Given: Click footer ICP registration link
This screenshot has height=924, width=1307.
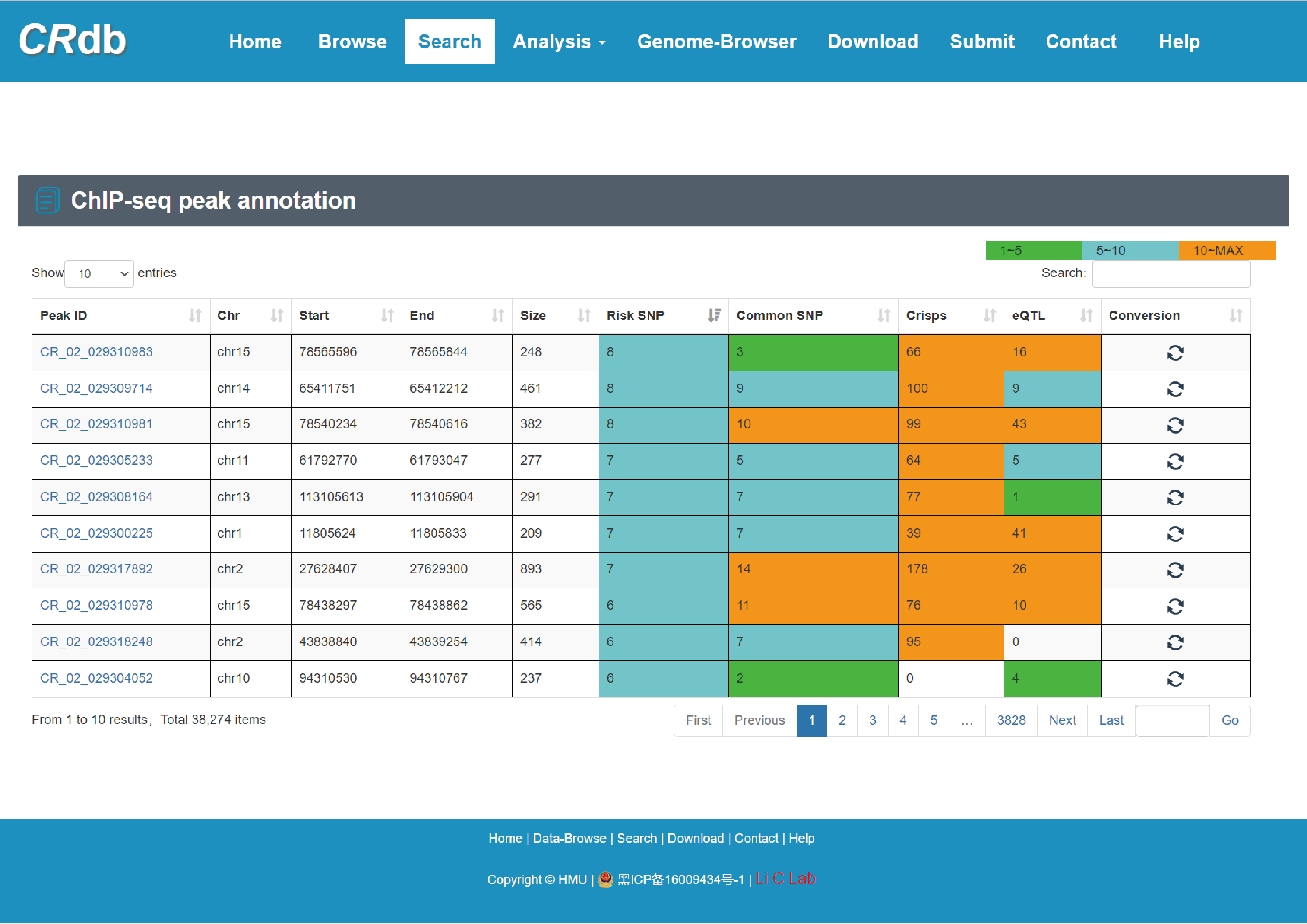Looking at the screenshot, I should point(681,880).
